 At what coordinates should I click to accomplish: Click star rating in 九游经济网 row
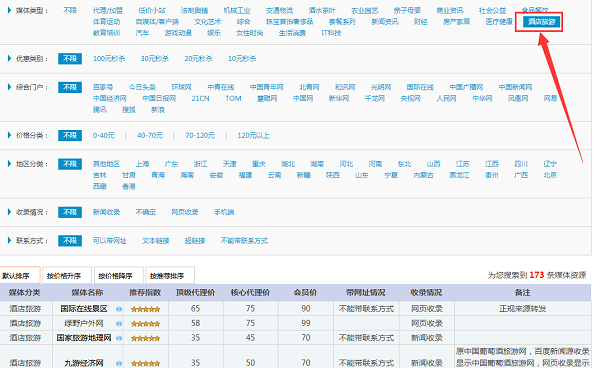pos(145,363)
